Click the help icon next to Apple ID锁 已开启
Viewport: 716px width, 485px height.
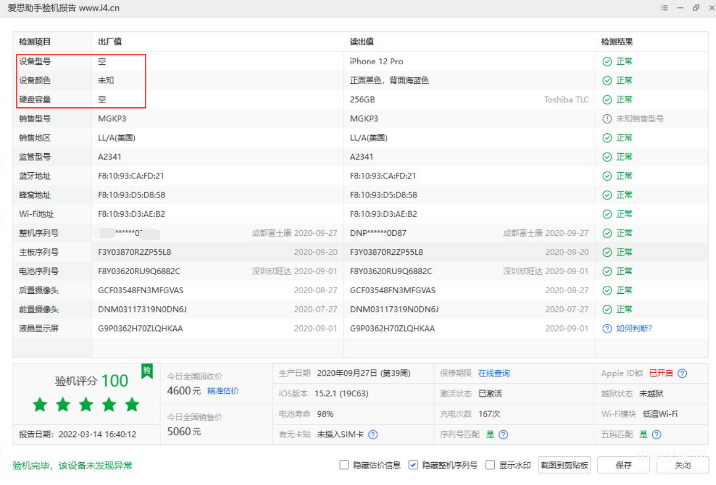(682, 373)
